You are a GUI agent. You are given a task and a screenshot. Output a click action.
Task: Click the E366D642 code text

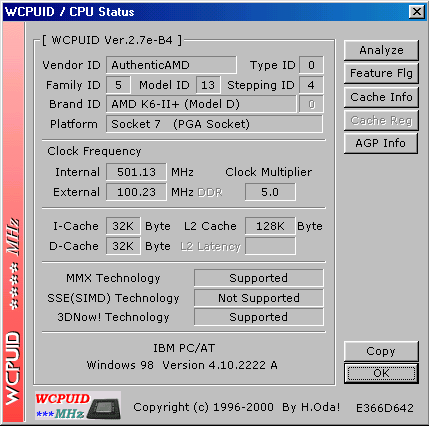pos(385,408)
